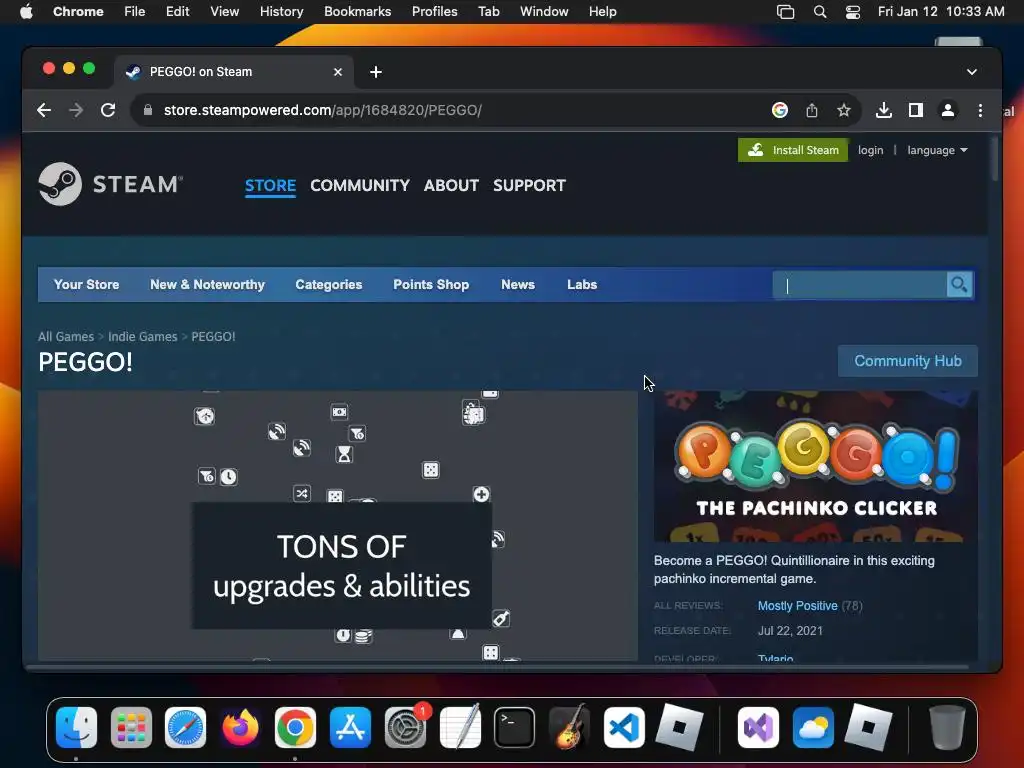Expand the tab search chevron
Screen dimensions: 1024x768
click(972, 72)
